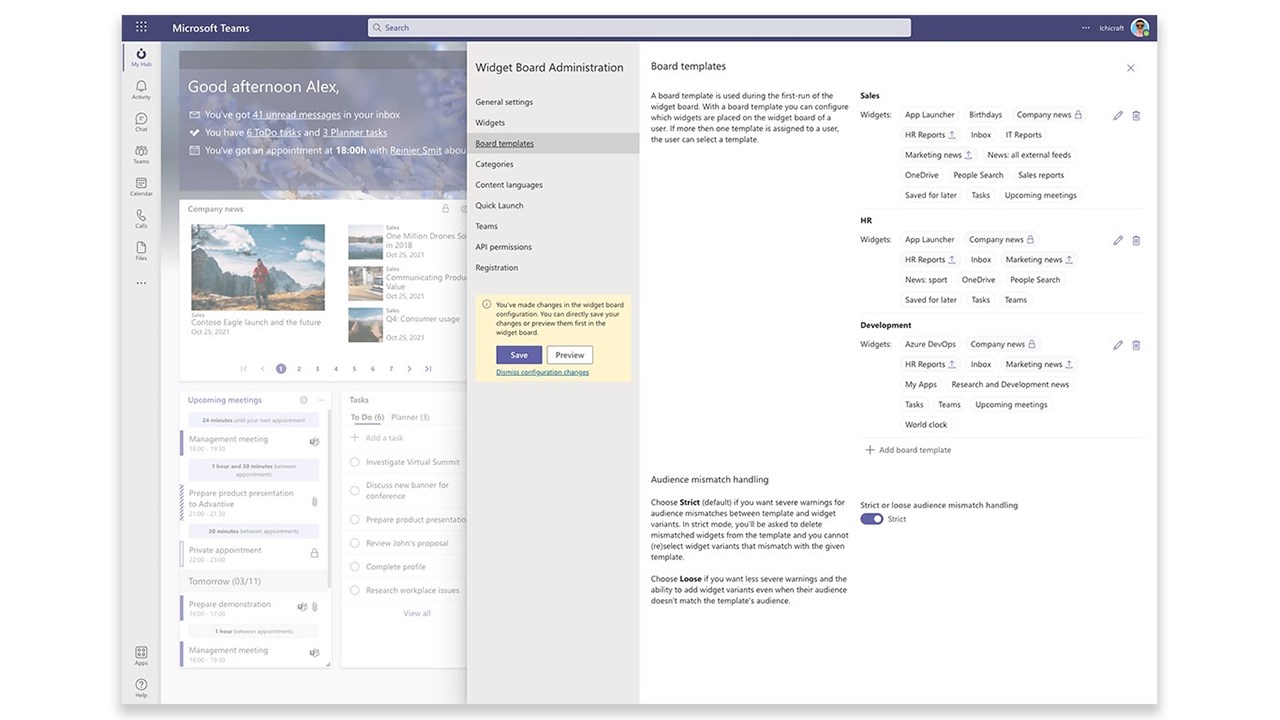View all tasks link
This screenshot has width=1280, height=720.
(x=417, y=613)
